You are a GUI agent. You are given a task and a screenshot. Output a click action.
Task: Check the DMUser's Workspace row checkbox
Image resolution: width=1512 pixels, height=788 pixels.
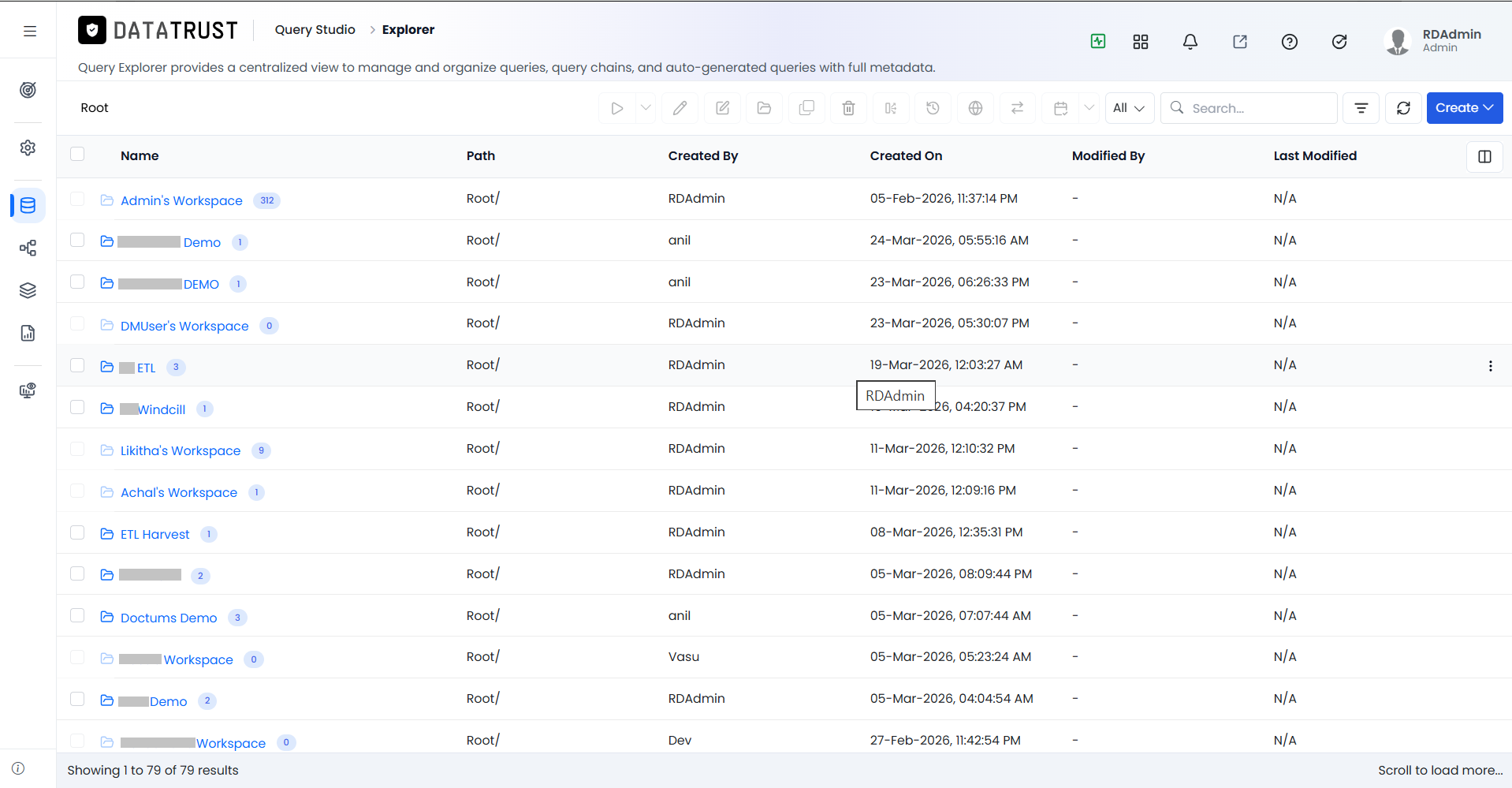coord(77,323)
